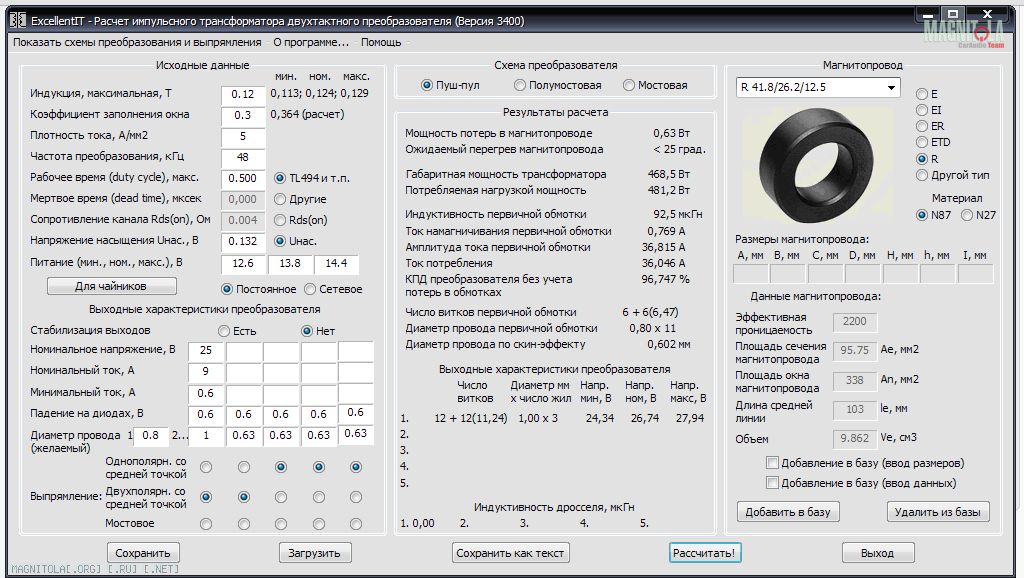Click the 'Выход' button

pyautogui.click(x=877, y=553)
